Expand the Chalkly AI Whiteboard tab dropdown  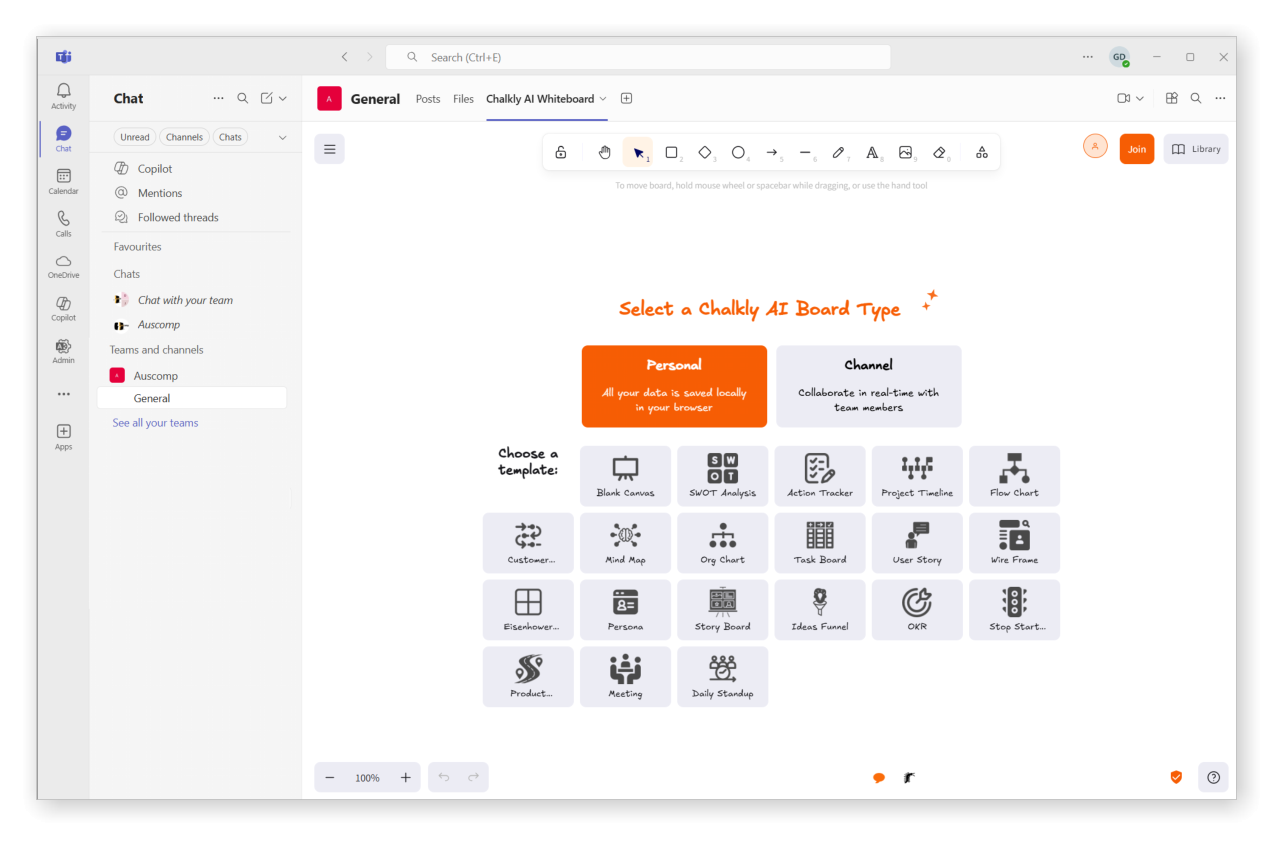pyautogui.click(x=603, y=99)
